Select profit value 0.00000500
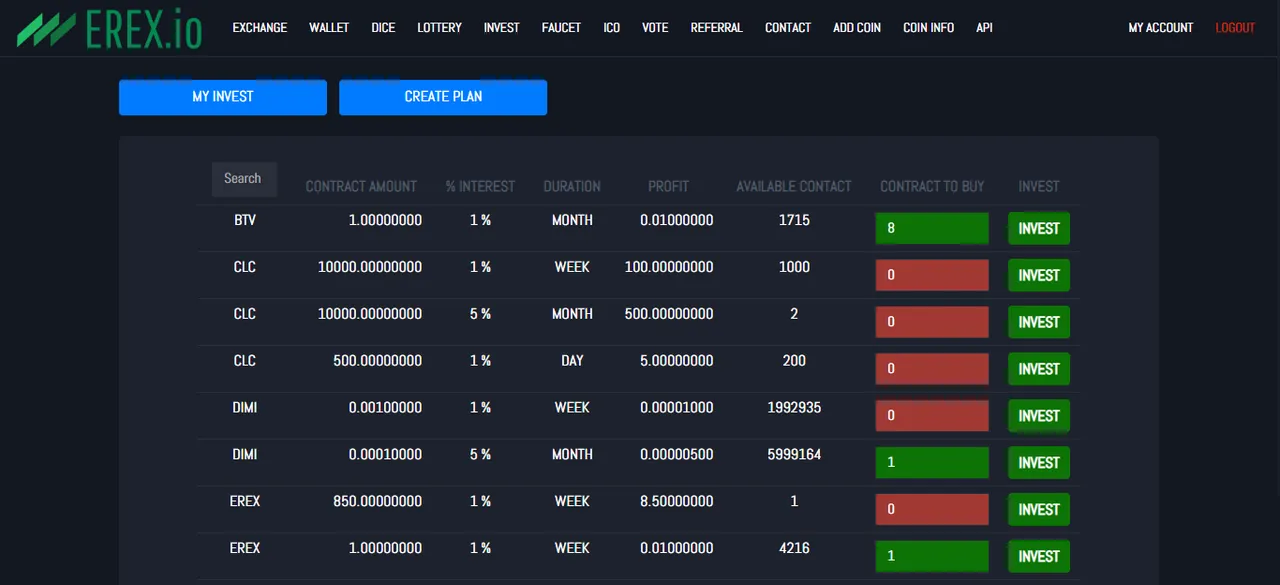Screen dimensions: 1280x585 tap(677, 455)
